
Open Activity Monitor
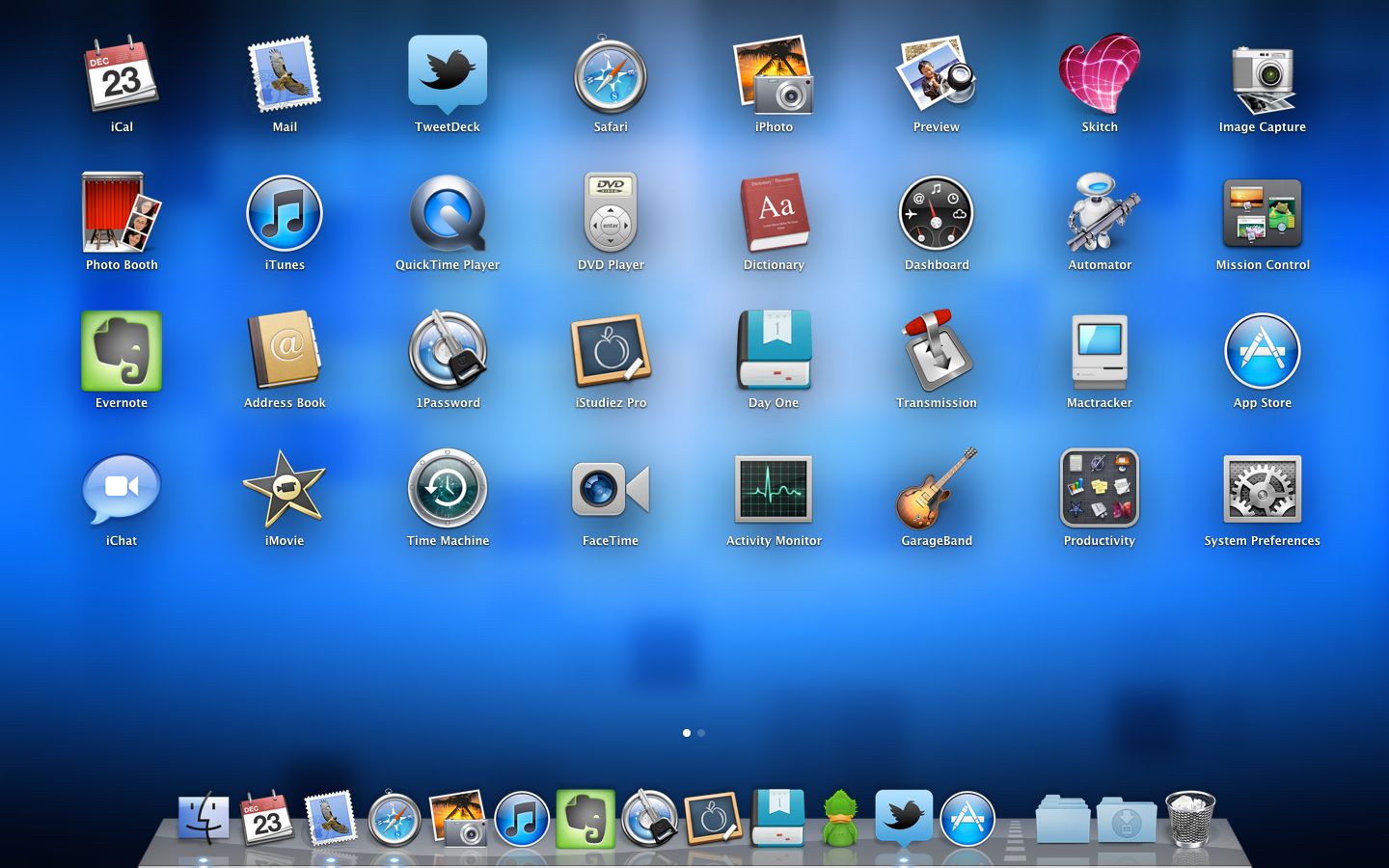coord(774,489)
